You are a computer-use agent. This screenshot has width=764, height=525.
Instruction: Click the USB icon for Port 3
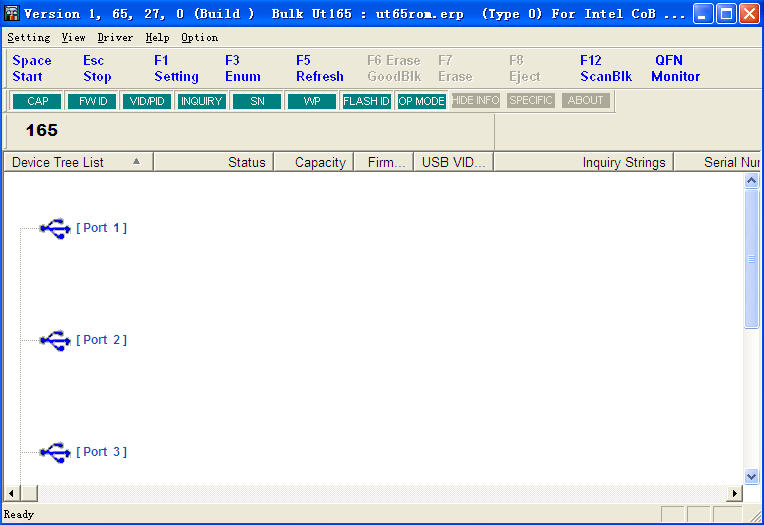point(55,452)
